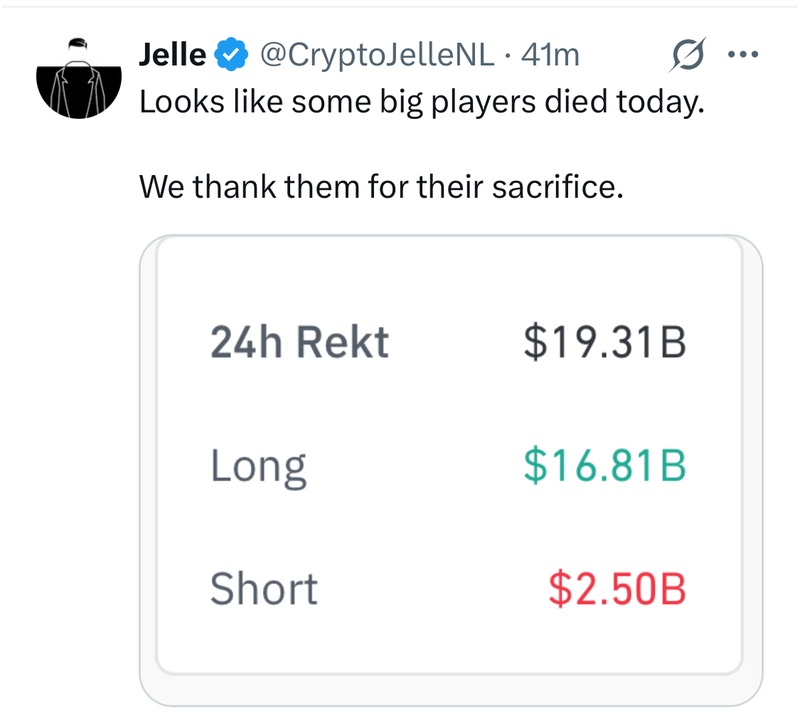Click the display name Jelle
This screenshot has height=720, width=800.
[172, 54]
